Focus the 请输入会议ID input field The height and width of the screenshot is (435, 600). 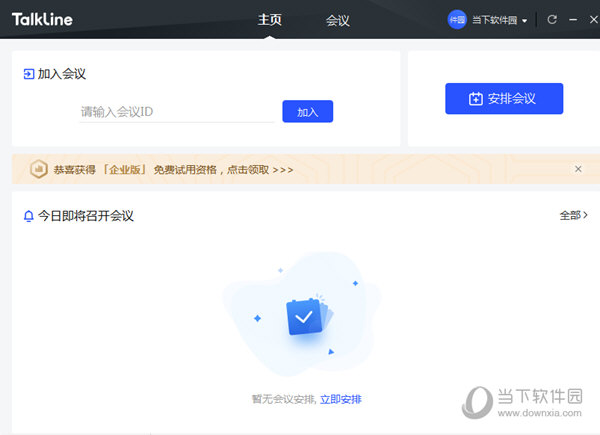pos(177,112)
